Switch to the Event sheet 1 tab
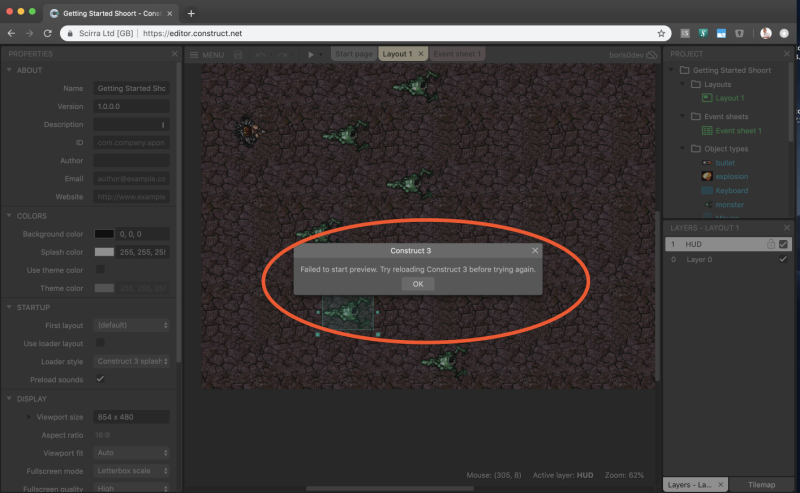Screen dimensions: 800x493 point(457,54)
